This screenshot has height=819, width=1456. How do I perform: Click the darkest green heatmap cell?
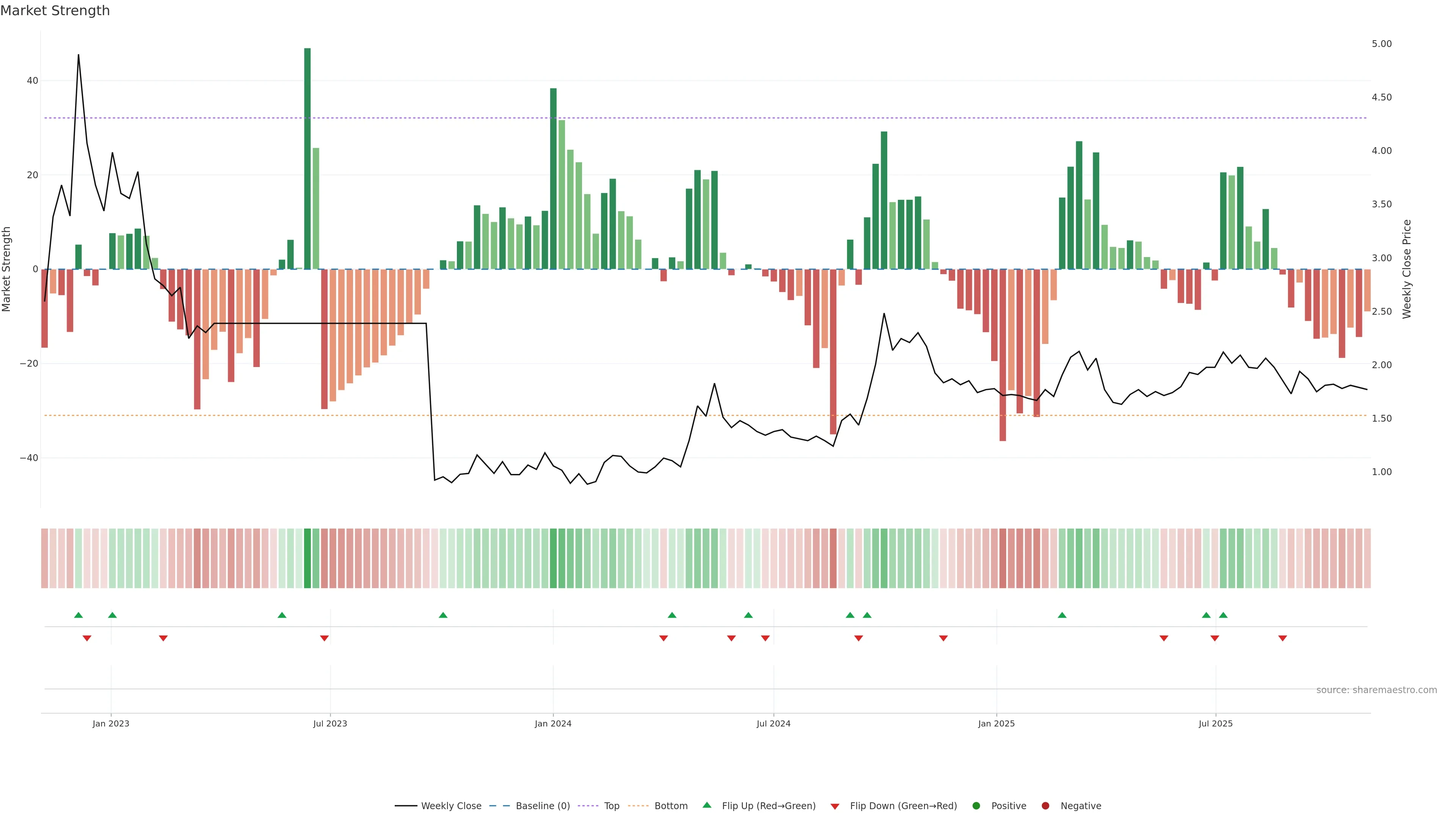coord(308,558)
